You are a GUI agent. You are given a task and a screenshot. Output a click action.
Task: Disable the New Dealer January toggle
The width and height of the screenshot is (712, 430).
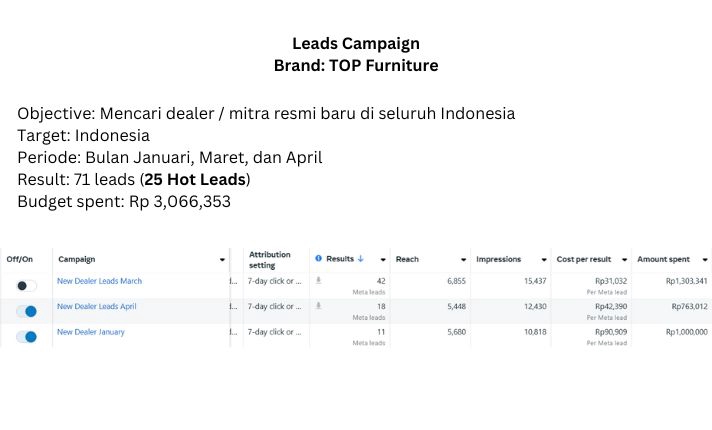pos(26,336)
